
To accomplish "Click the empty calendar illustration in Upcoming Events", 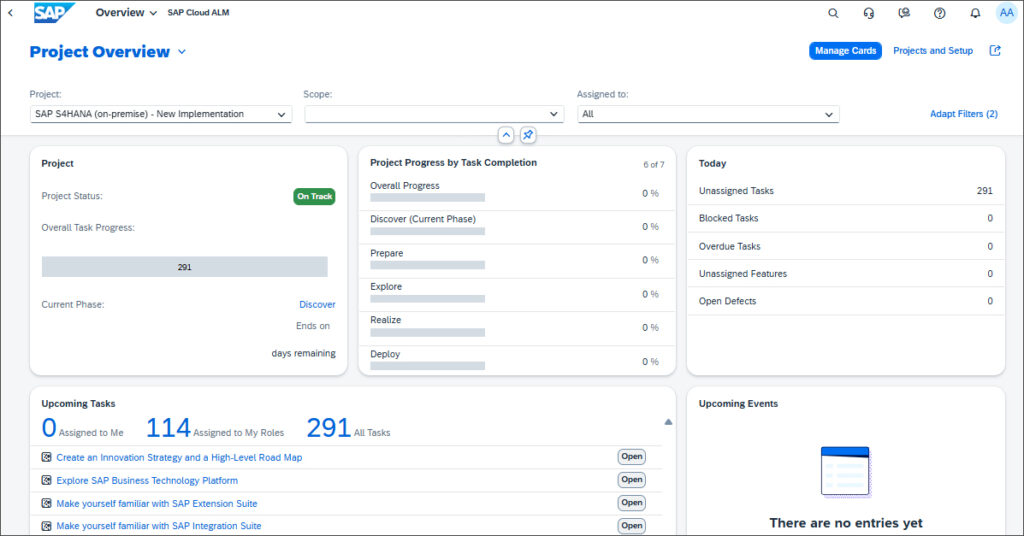I will (845, 472).
